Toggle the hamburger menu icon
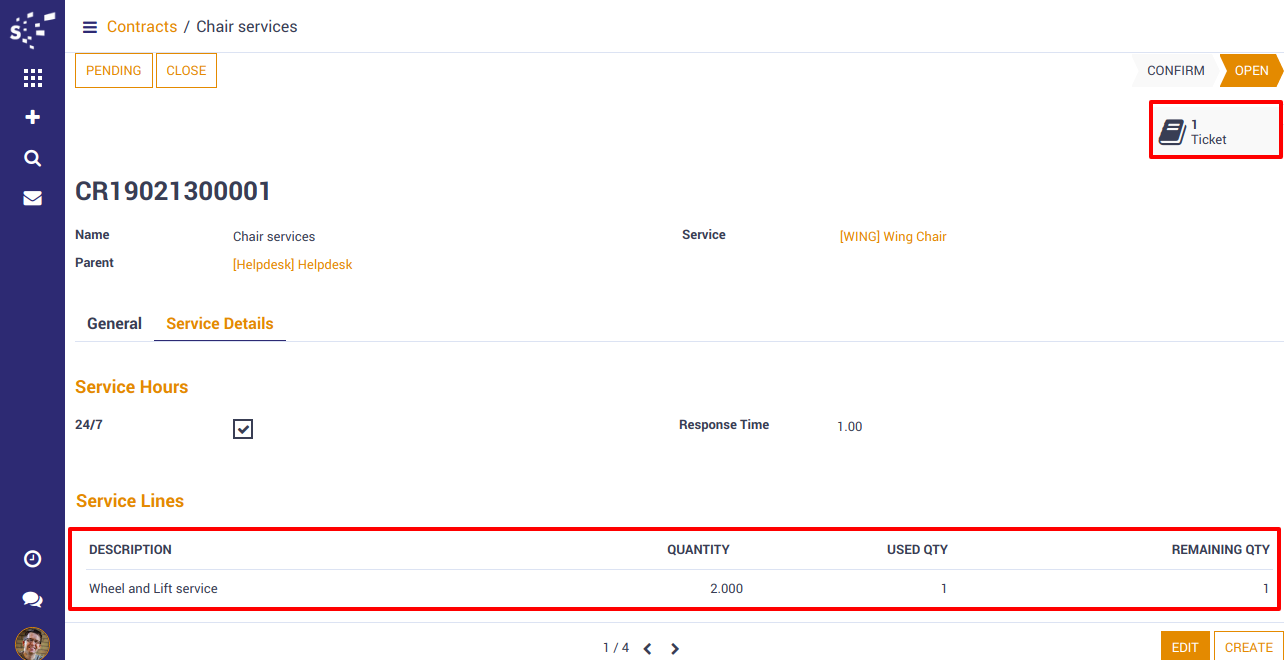 click(90, 27)
